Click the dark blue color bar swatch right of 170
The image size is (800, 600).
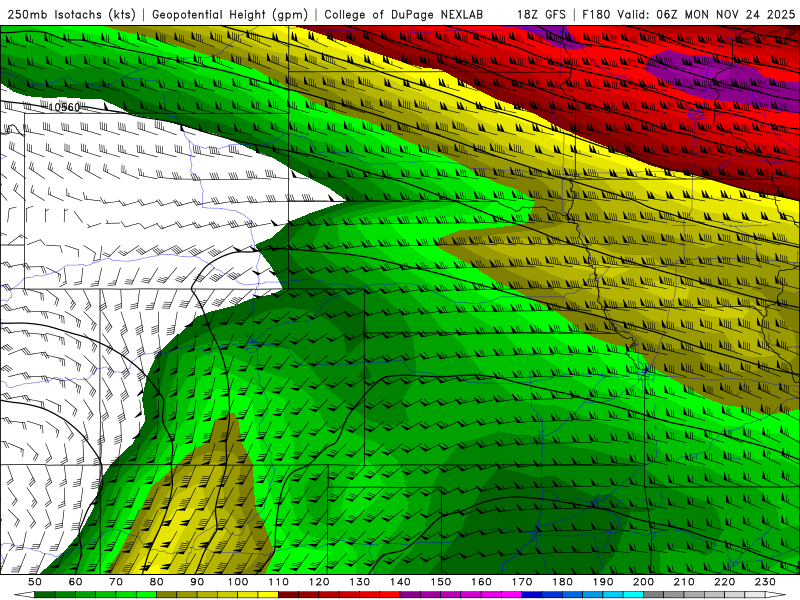tap(532, 595)
